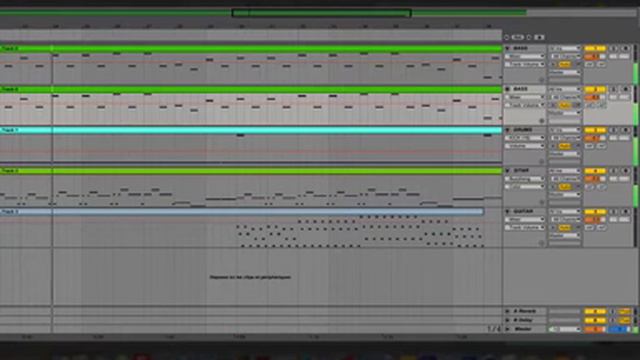640x360 pixels.
Task: Click Post button on B Delay return
Action: click(624, 320)
